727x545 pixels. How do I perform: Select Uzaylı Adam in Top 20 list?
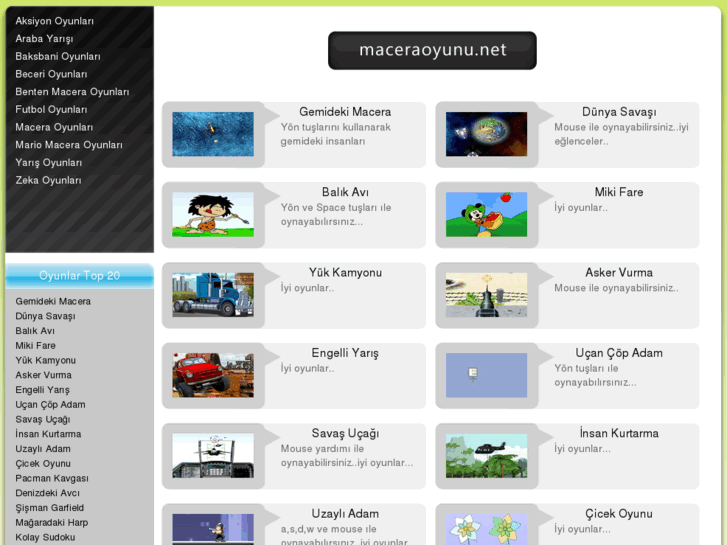tap(43, 449)
